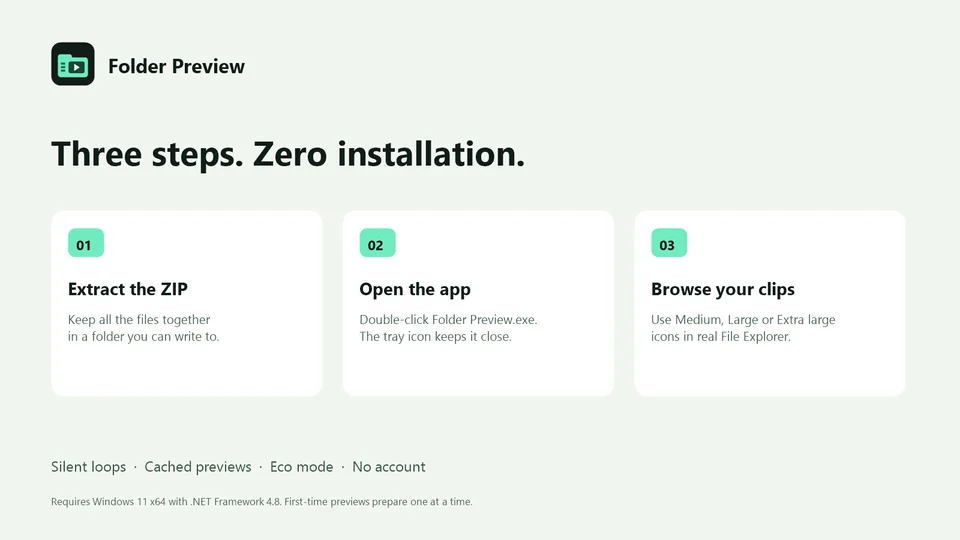Image resolution: width=960 pixels, height=540 pixels.
Task: Click the Silent loops feature label
Action: 89,467
